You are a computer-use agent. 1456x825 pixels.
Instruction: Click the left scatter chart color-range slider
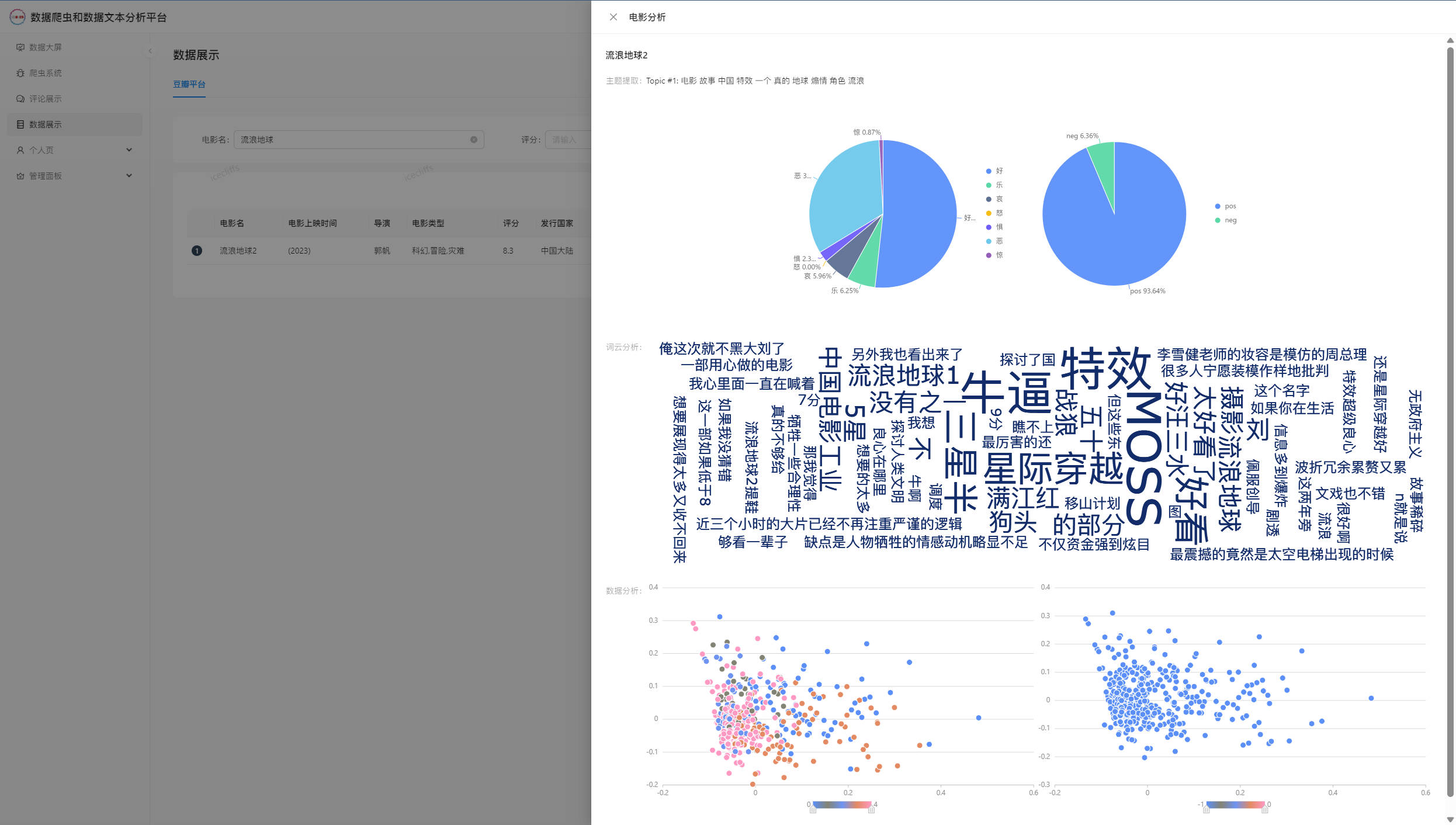841,805
